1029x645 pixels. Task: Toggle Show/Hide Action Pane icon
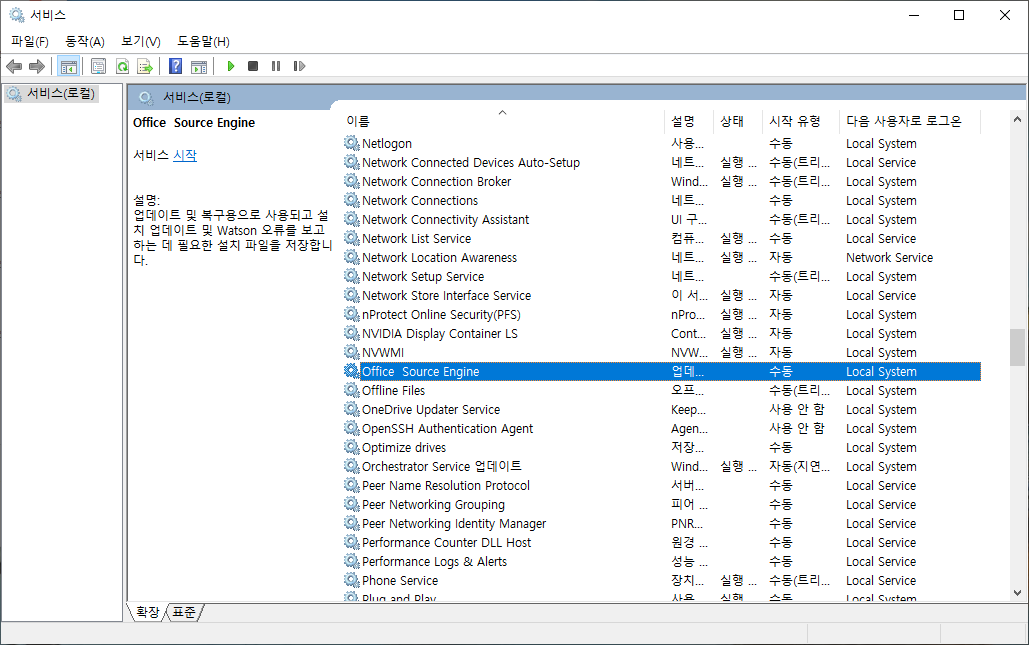pos(199,66)
